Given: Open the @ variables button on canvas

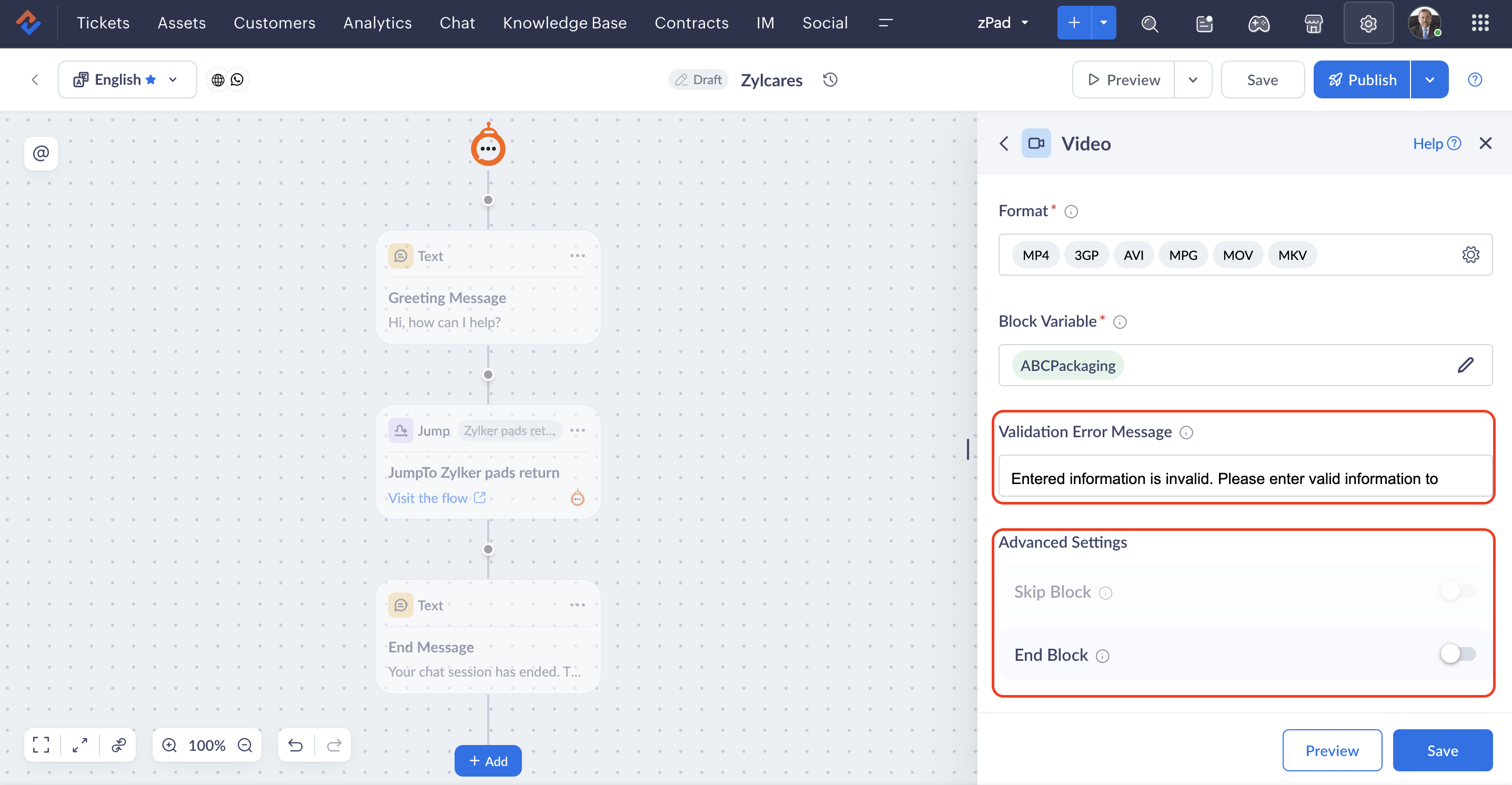Looking at the screenshot, I should [x=41, y=153].
